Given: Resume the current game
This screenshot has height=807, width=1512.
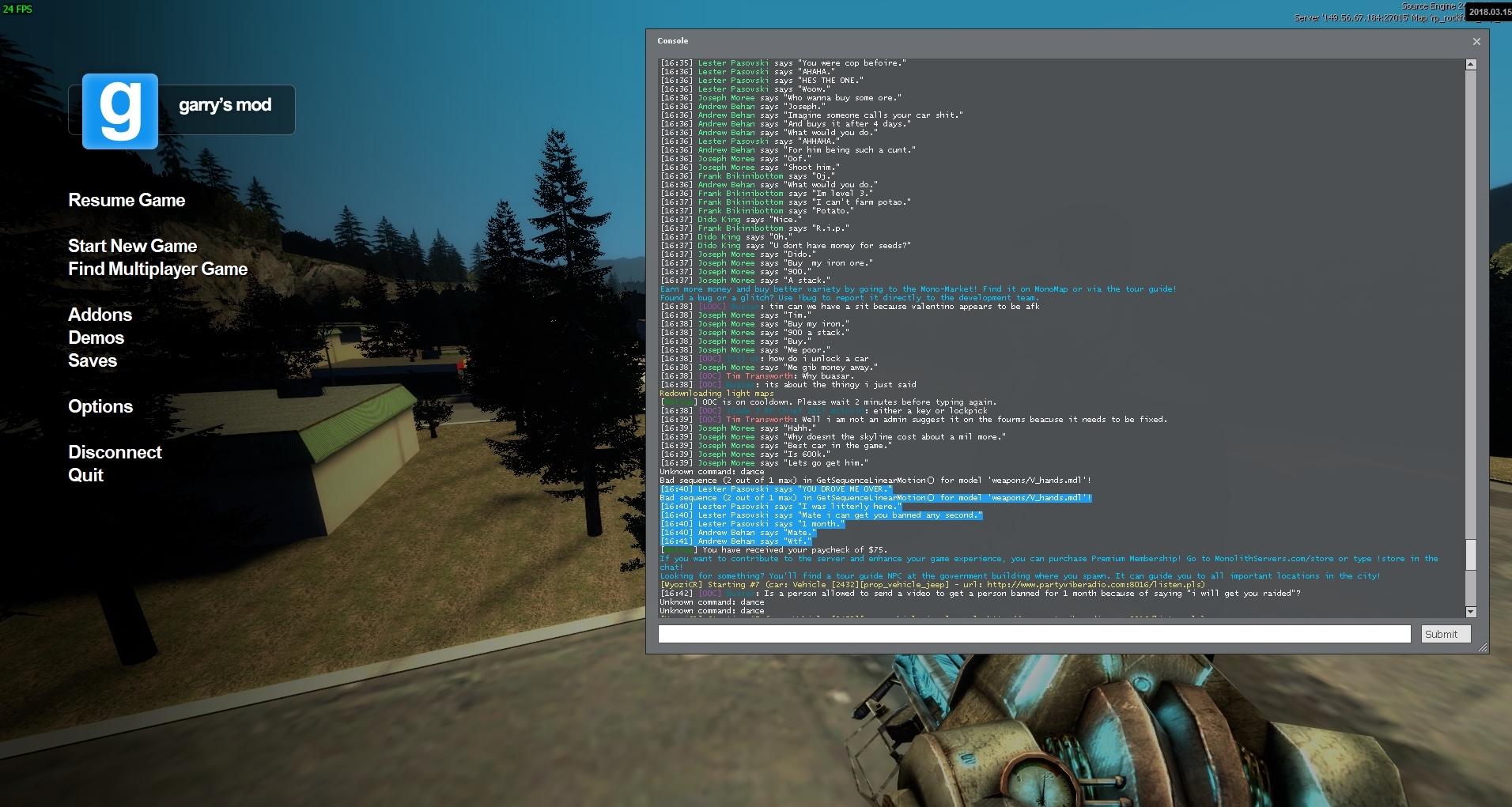Looking at the screenshot, I should 127,200.
